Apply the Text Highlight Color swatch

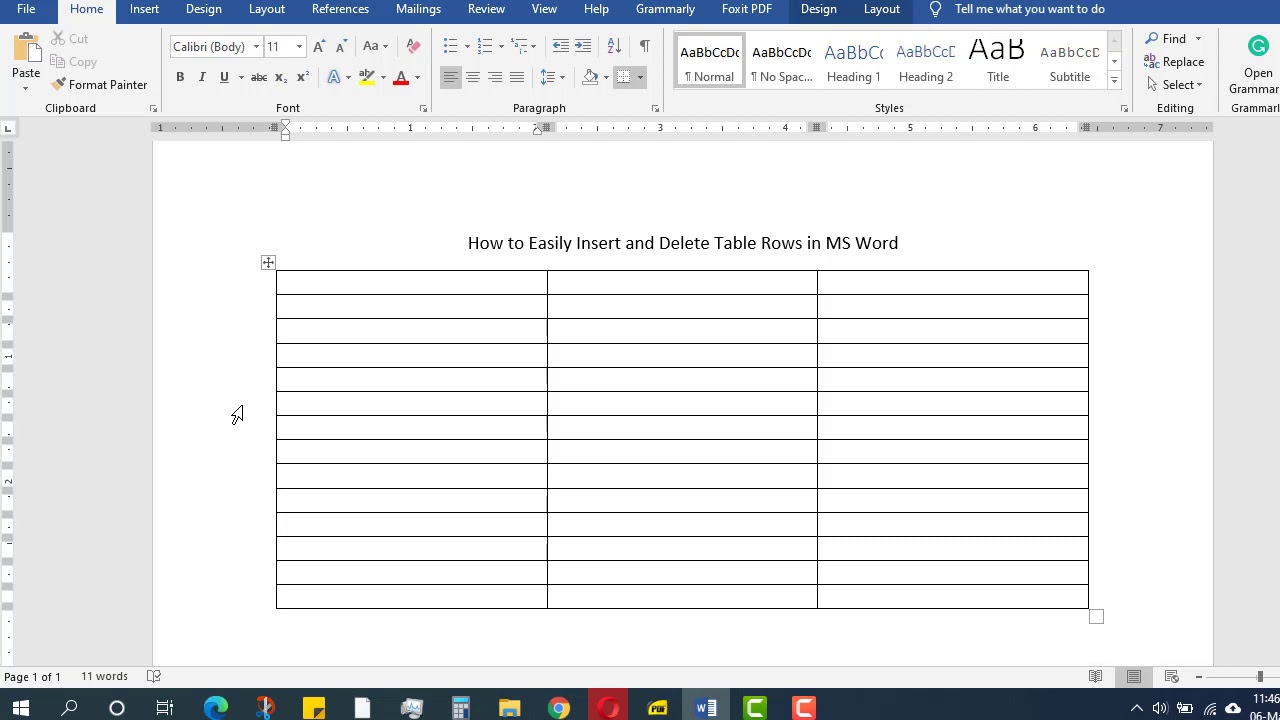coord(367,77)
